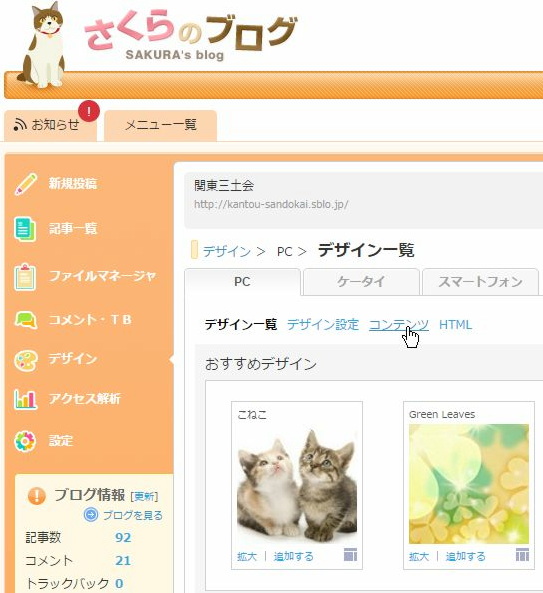The image size is (543, 593).
Task: Click the layout icon on Green Leaves
Action: 522,555
